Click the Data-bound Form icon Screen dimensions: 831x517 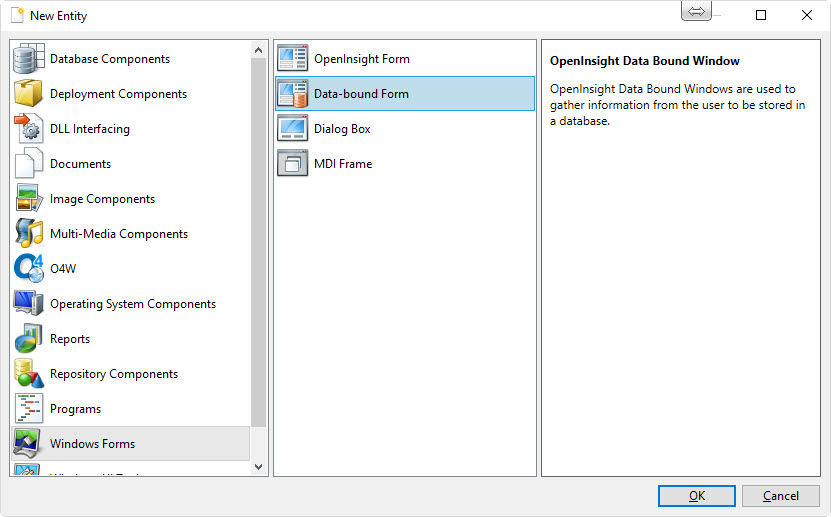(x=293, y=94)
